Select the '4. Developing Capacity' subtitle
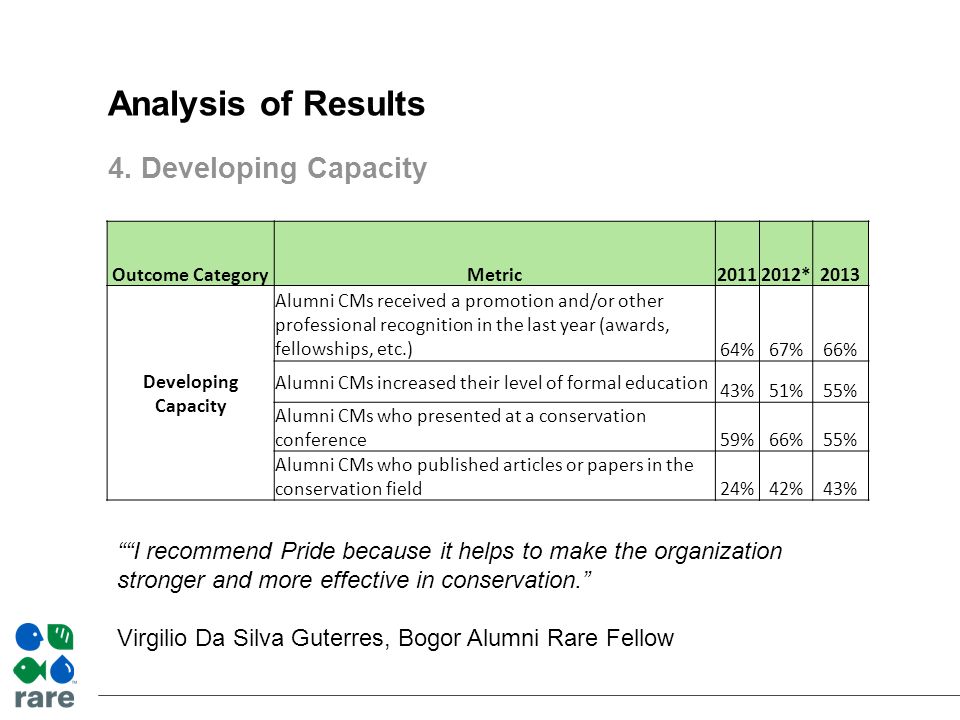 click(268, 168)
